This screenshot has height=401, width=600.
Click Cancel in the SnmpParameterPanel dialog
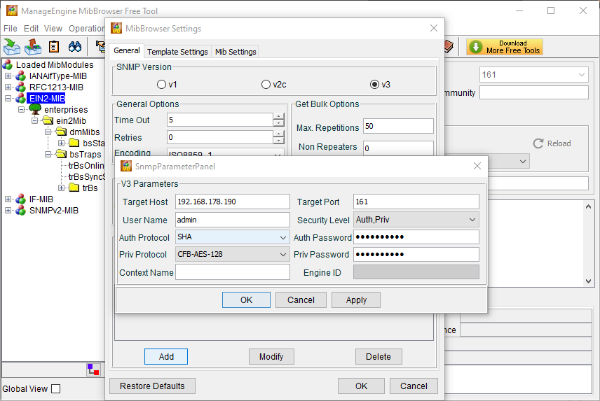[301, 300]
